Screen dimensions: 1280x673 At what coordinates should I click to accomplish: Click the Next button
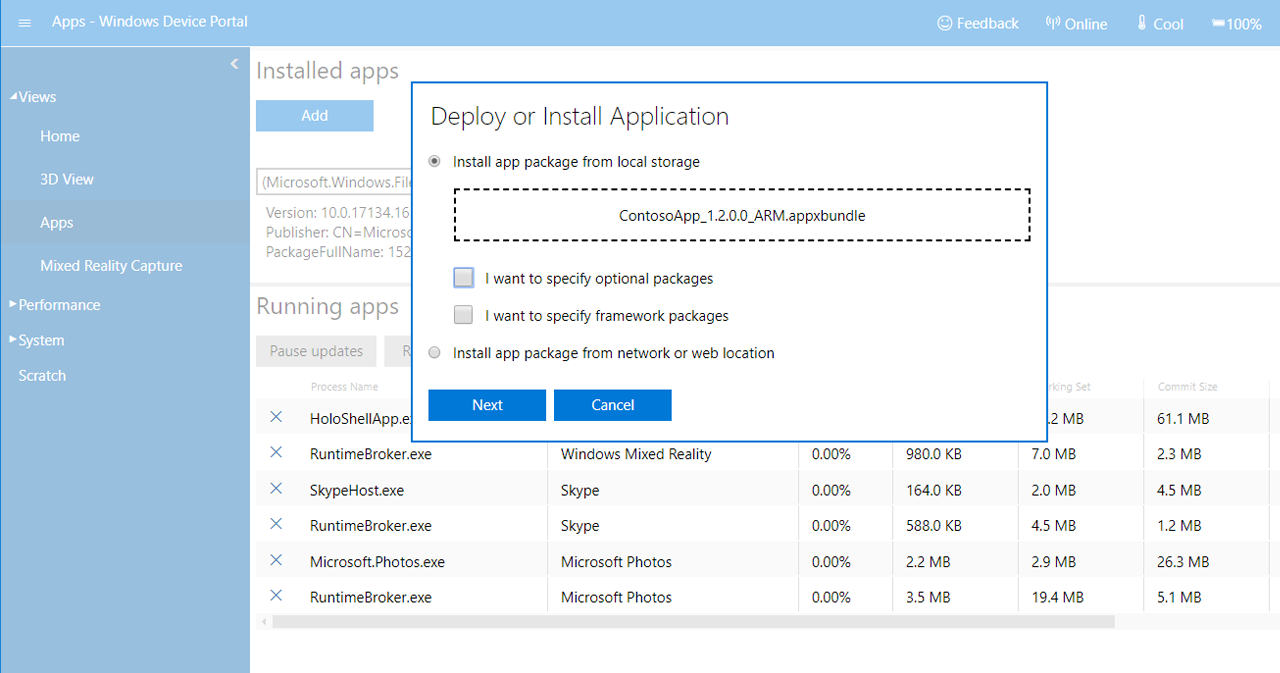[487, 405]
